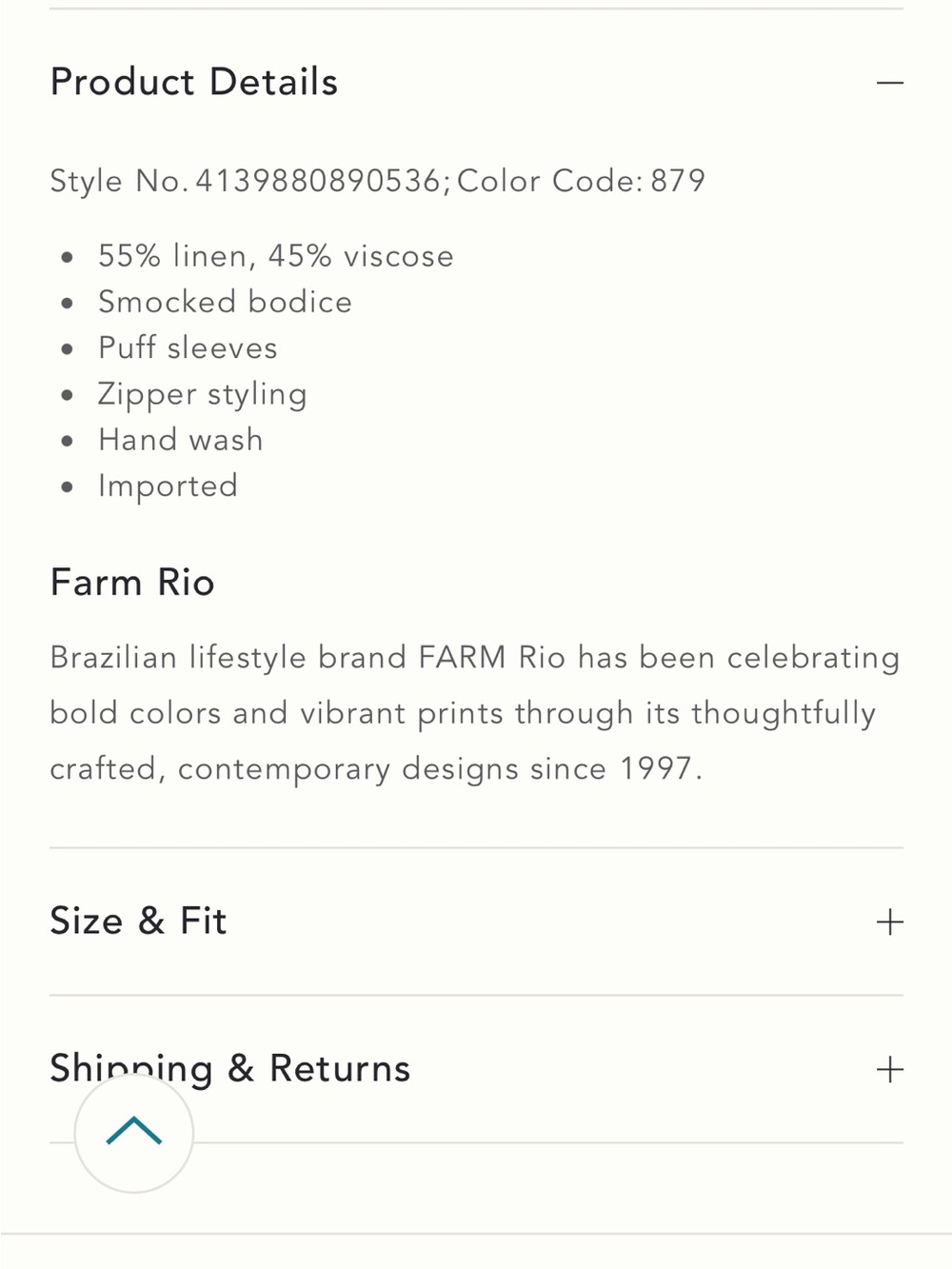Click the plus icon beside Shipping & Returns
Screen dimensions: 952x1269
pos(890,1070)
